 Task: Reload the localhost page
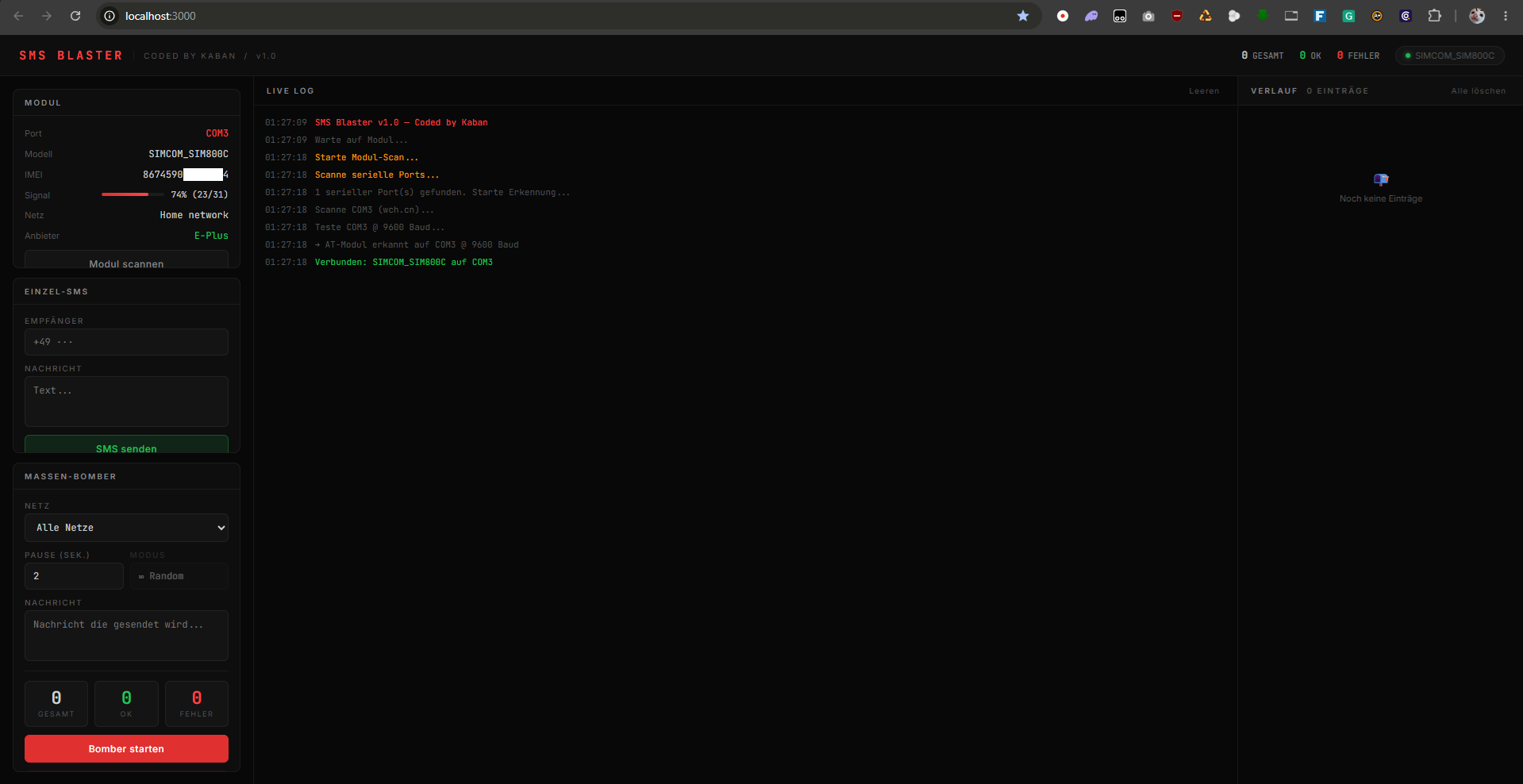pos(75,16)
